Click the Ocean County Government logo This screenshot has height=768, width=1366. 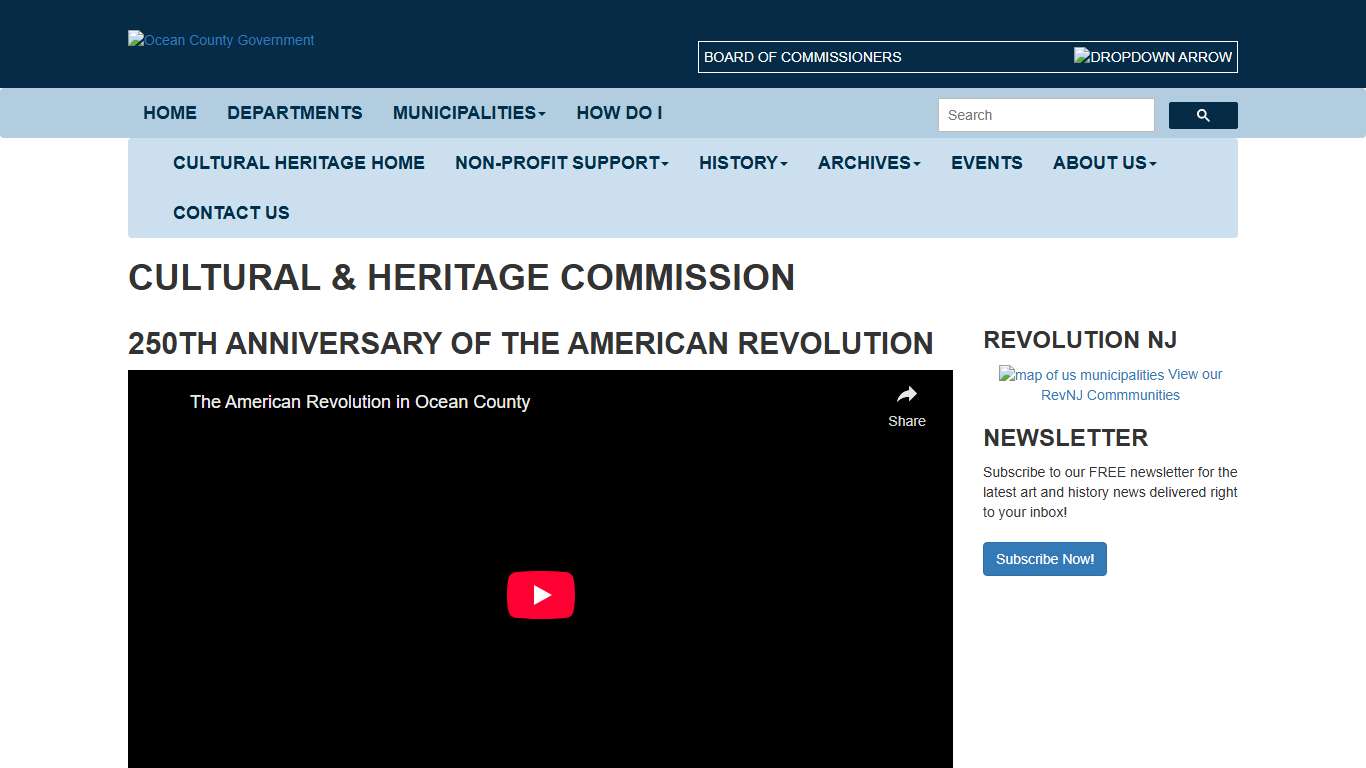pos(220,40)
